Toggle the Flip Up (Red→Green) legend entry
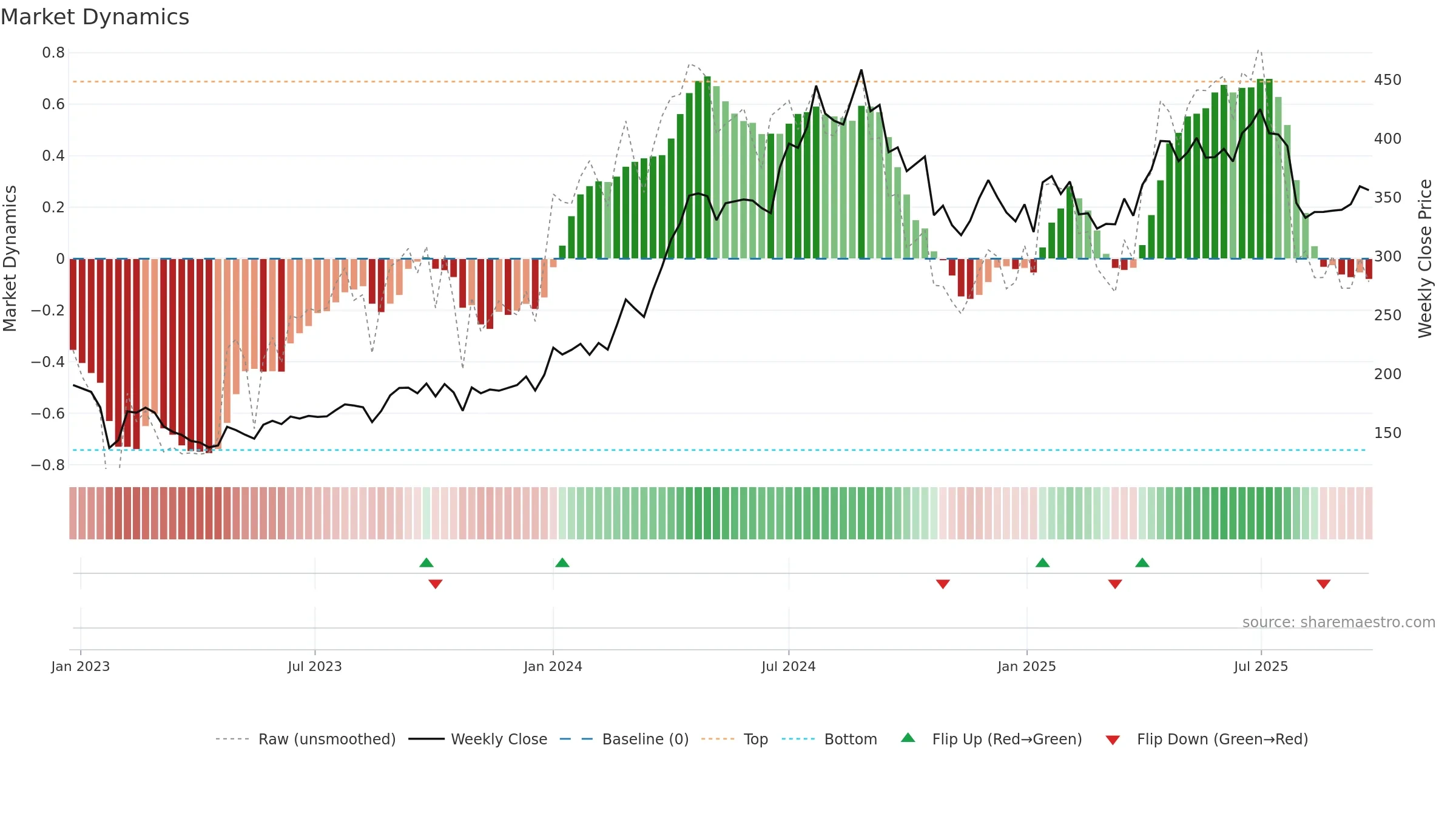Screen dimensions: 1456x819 [x=991, y=739]
